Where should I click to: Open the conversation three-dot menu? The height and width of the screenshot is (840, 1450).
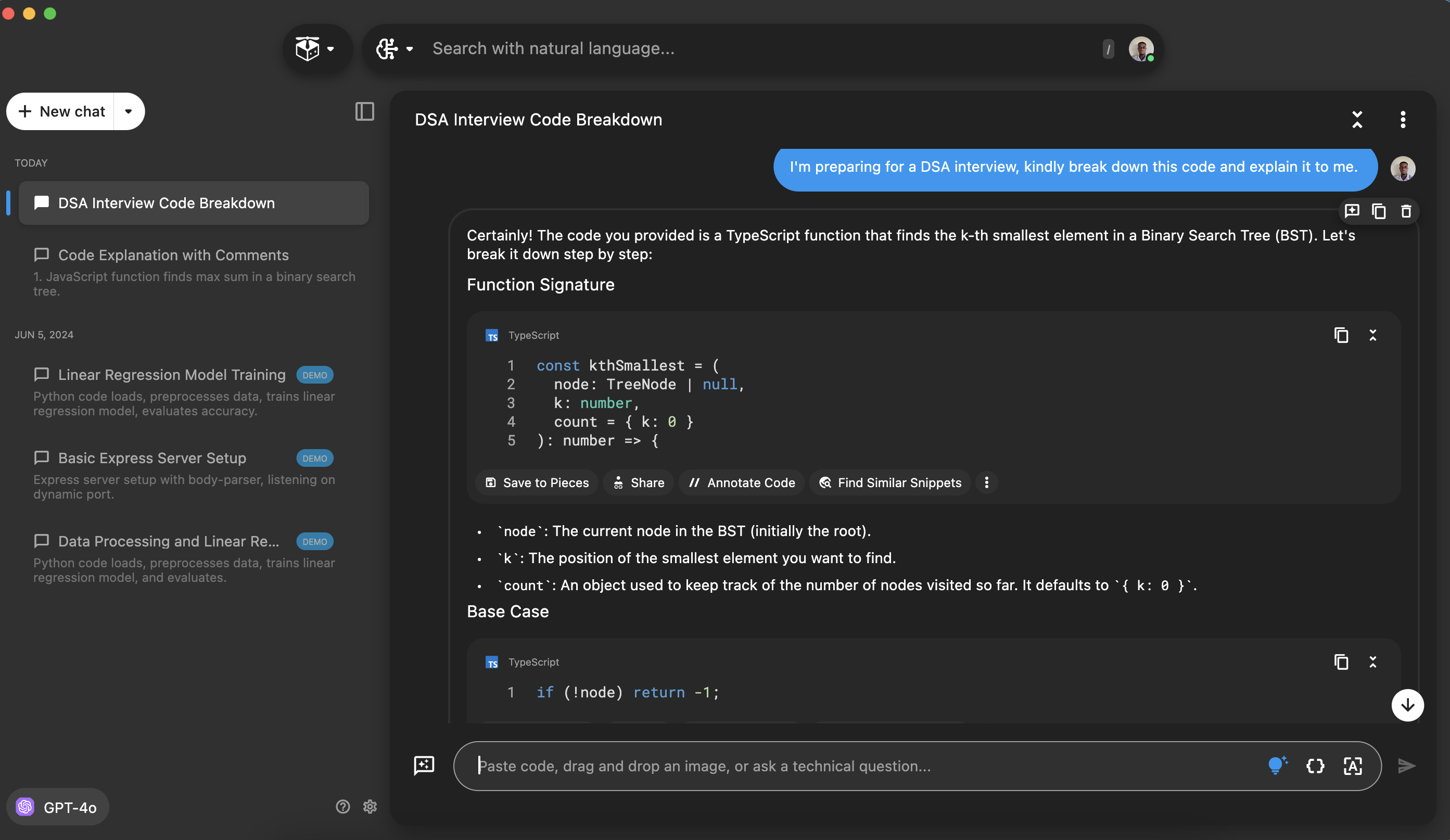coord(1403,120)
